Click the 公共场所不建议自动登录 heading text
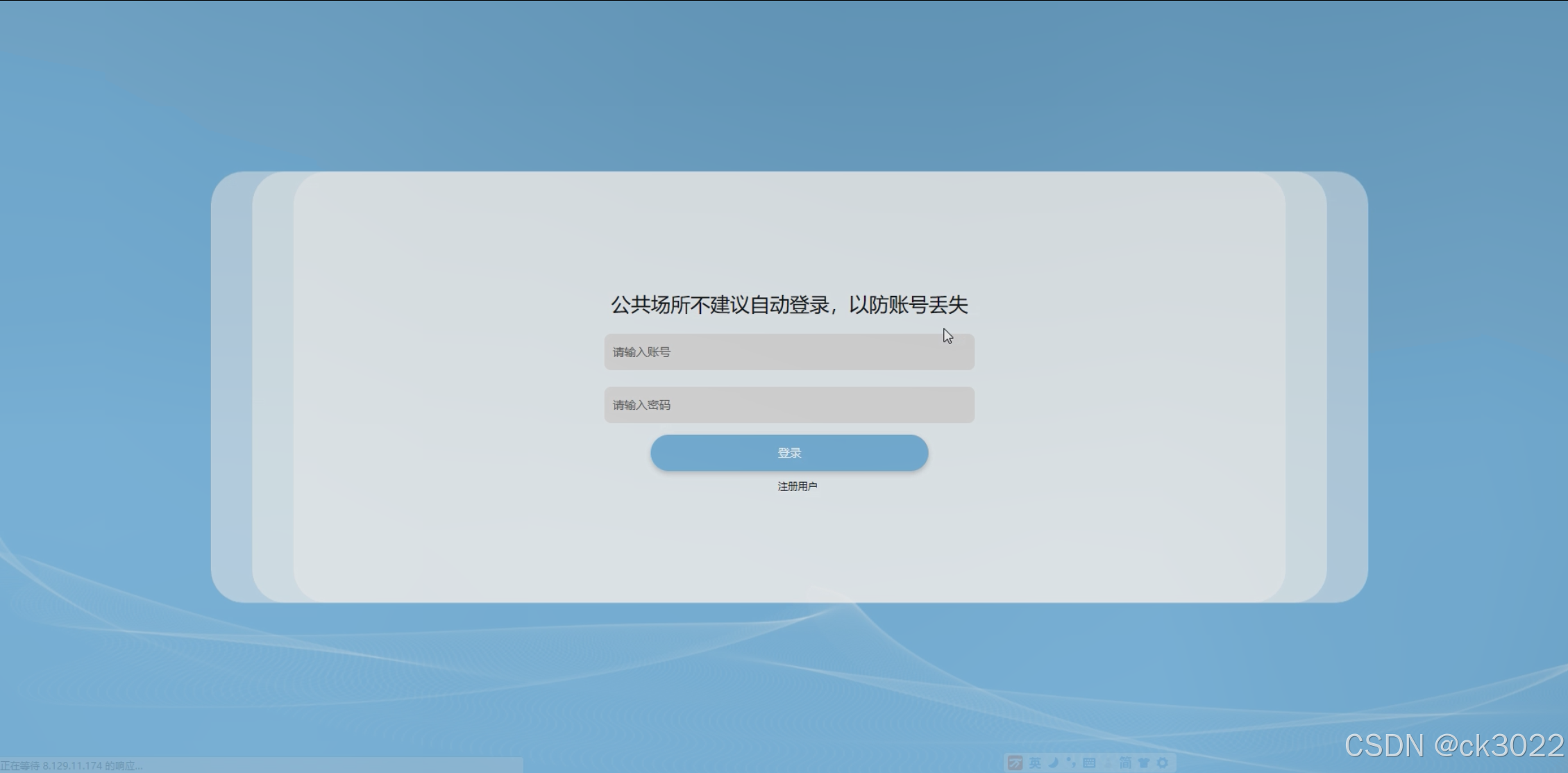The image size is (1568, 773). point(789,305)
